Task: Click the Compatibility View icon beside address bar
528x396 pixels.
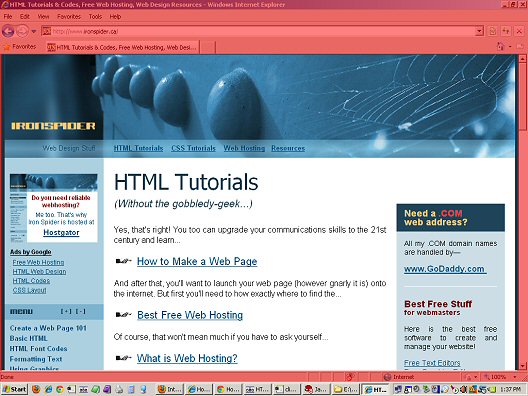Action: tap(492, 32)
